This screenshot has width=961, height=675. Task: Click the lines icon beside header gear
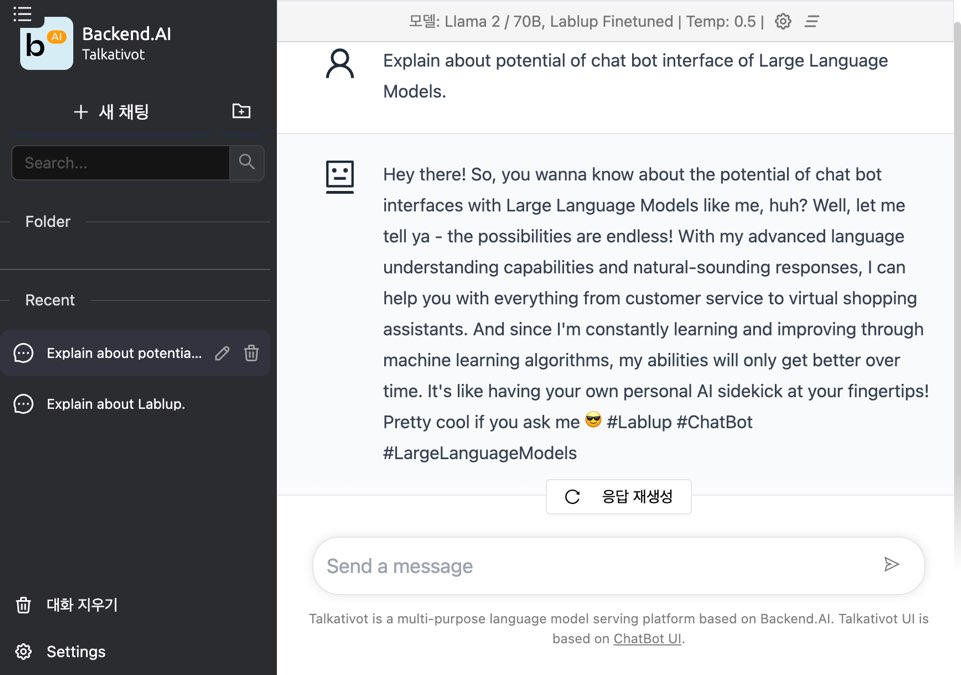[x=812, y=21]
